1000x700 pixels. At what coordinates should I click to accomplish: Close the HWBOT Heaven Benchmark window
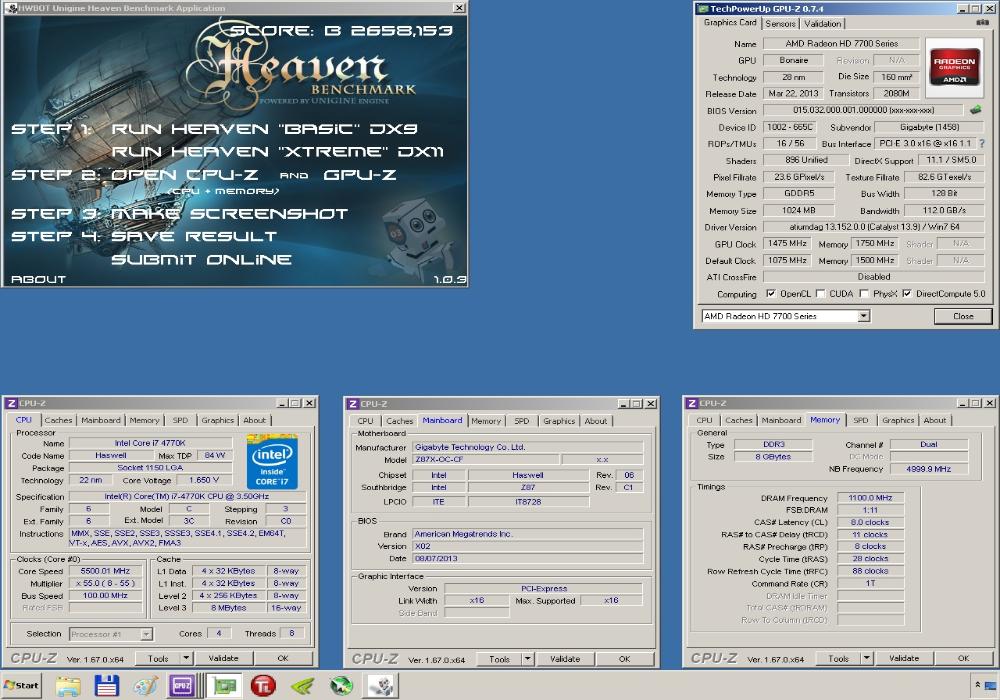pyautogui.click(x=459, y=8)
